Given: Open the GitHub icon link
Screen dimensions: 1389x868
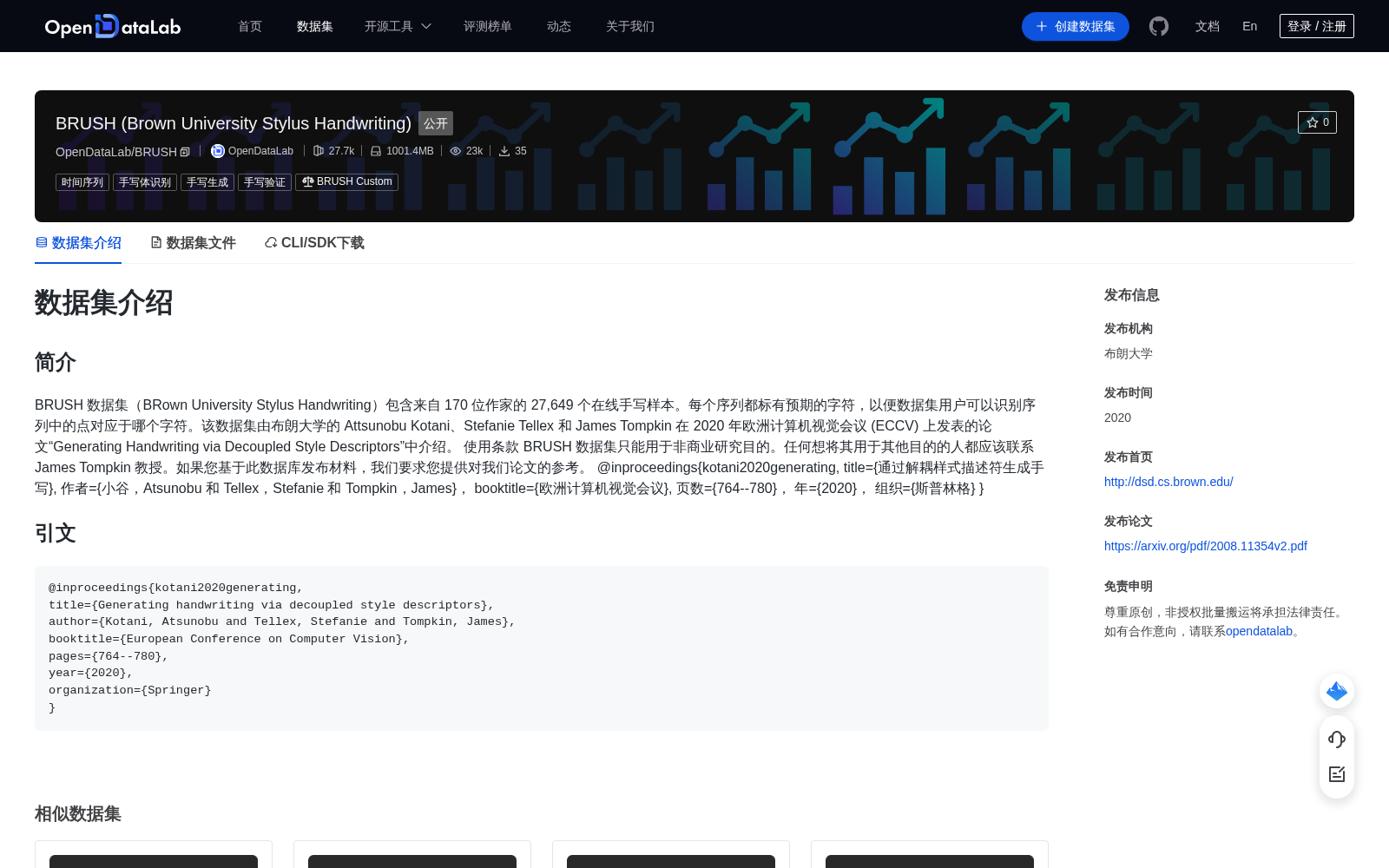Looking at the screenshot, I should tap(1159, 26).
